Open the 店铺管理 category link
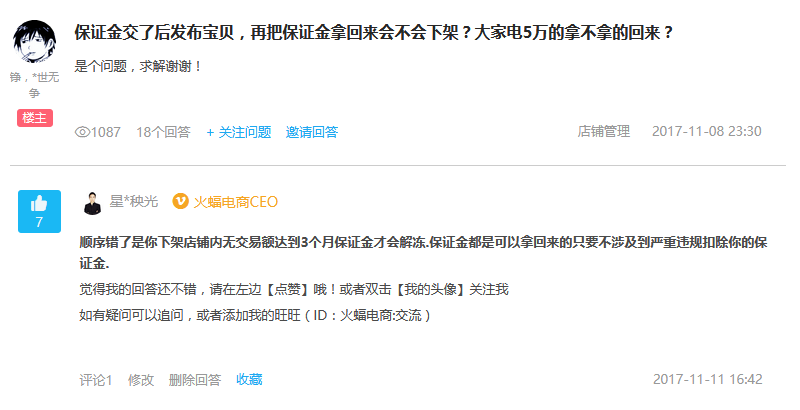The image size is (800, 410). pos(604,131)
